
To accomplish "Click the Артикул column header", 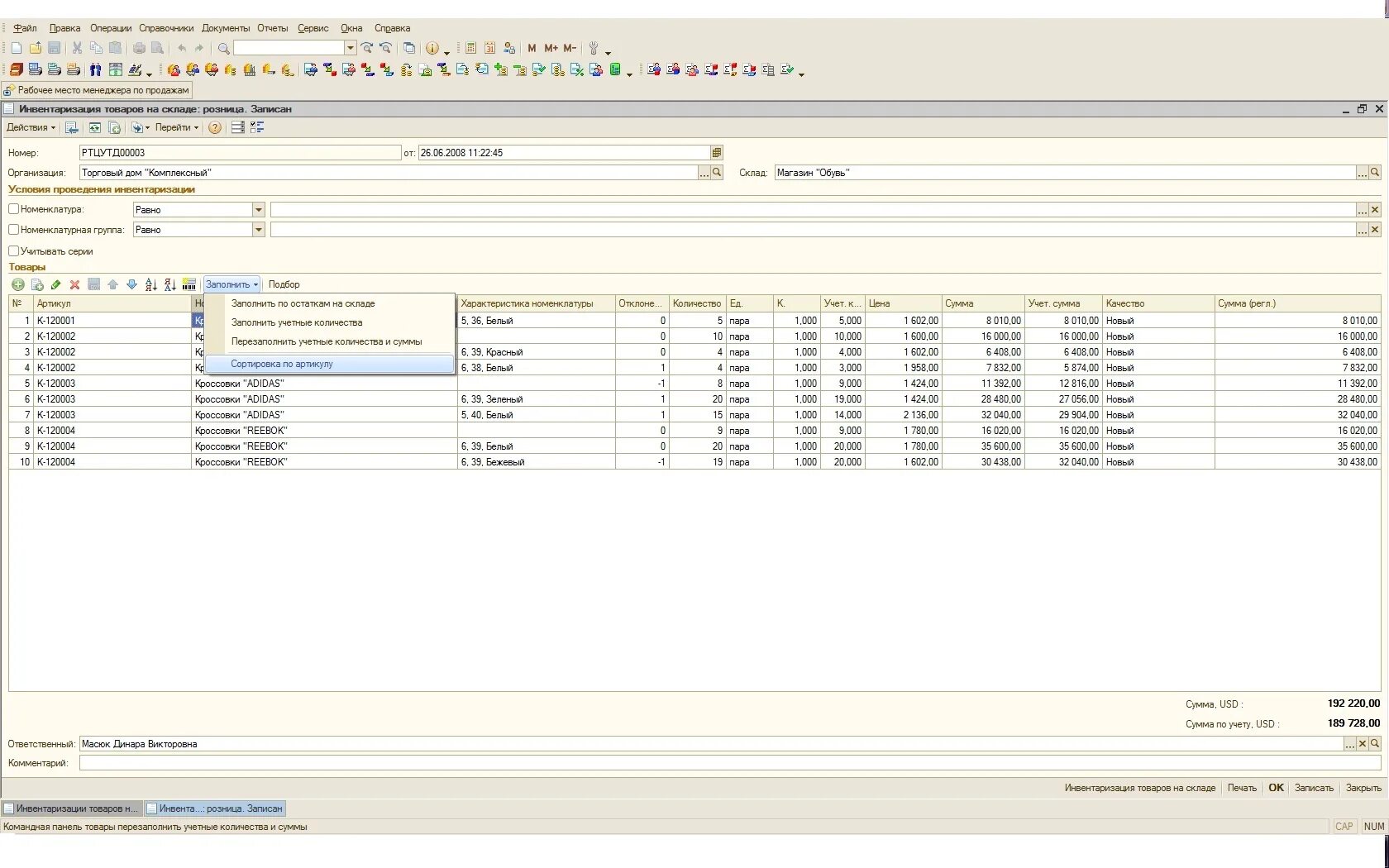I will 112,303.
